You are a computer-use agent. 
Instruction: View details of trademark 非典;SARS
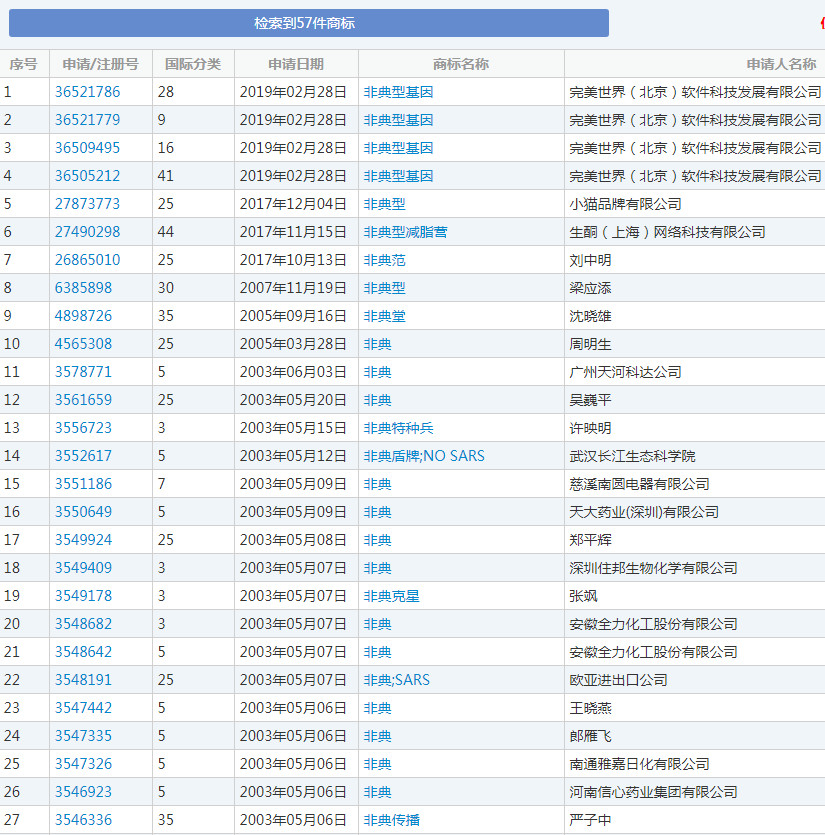pyautogui.click(x=398, y=679)
